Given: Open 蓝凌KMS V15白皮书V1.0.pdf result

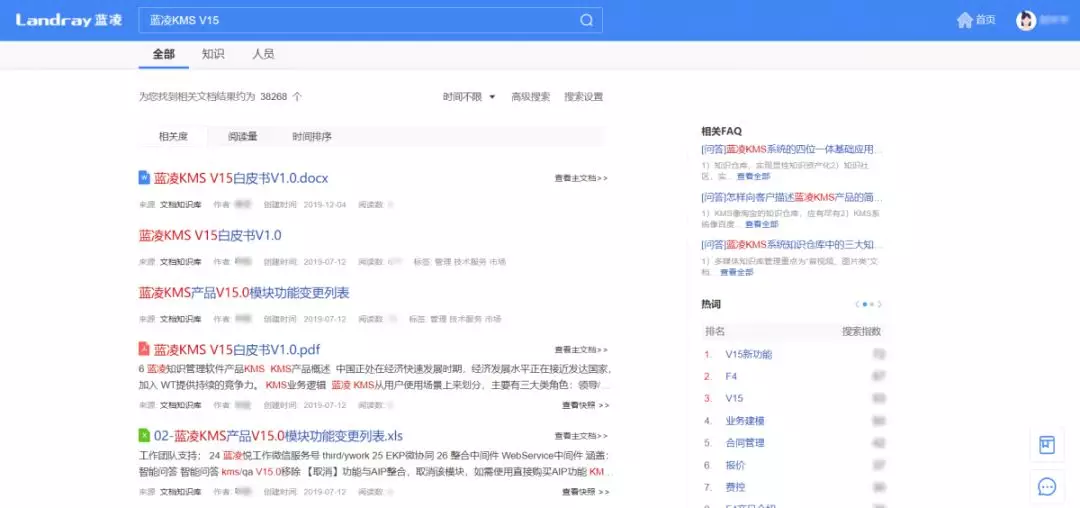Looking at the screenshot, I should 237,349.
